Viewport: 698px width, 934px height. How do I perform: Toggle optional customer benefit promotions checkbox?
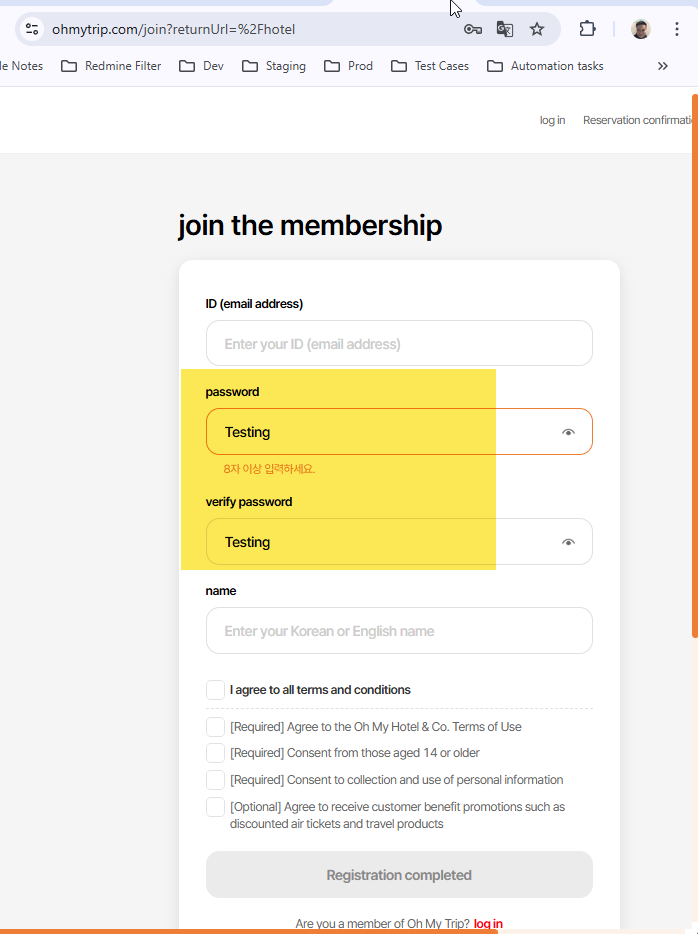pos(215,807)
